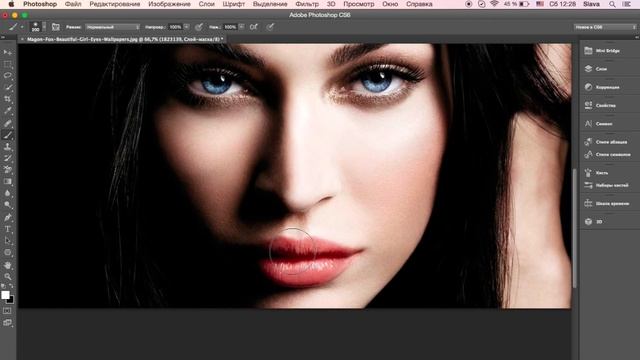Open the flow slider arrow
This screenshot has width=640, height=360.
click(242, 27)
